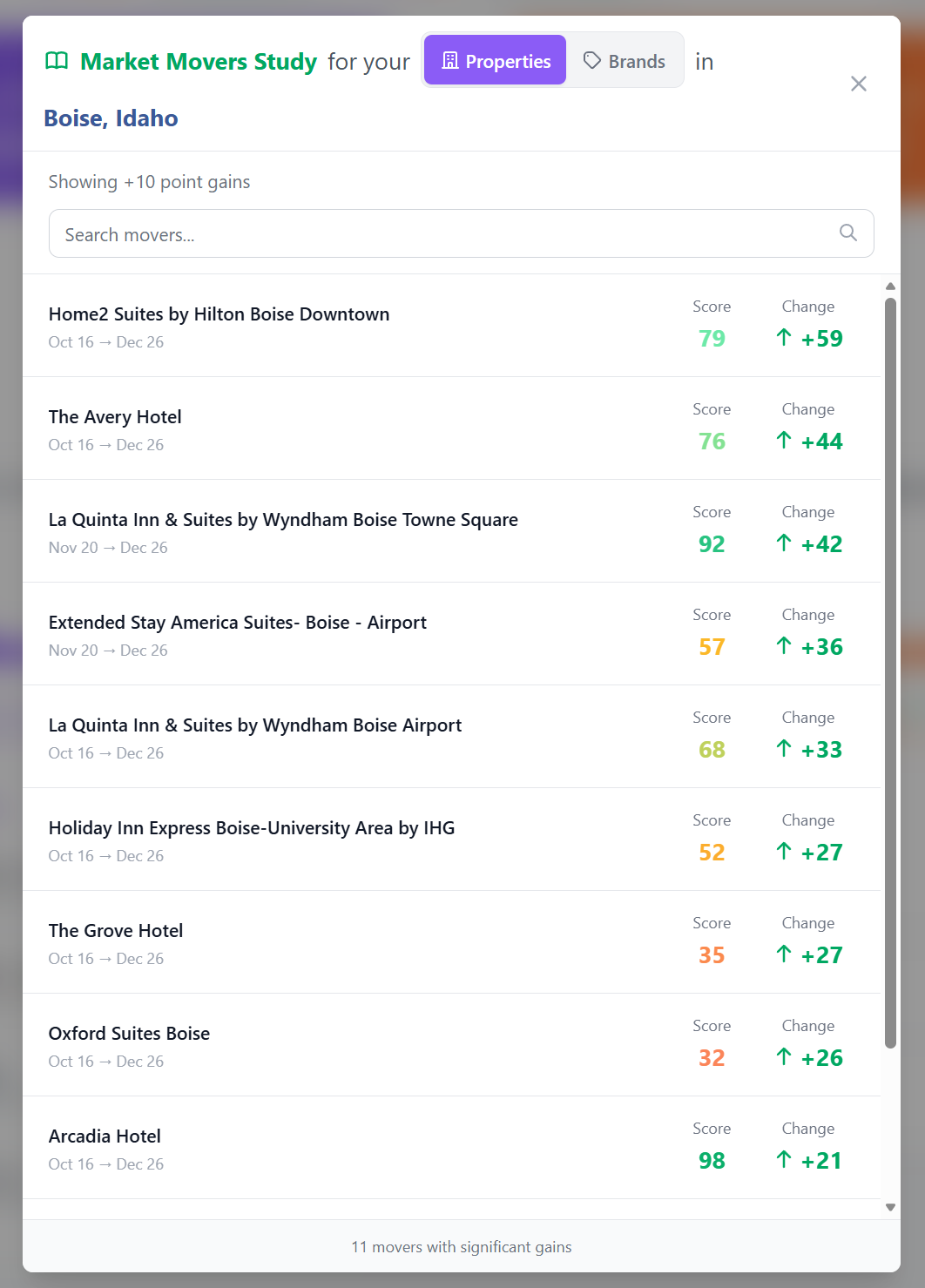Viewport: 925px width, 1288px height.
Task: Select the Properties view toggle
Action: pos(495,60)
